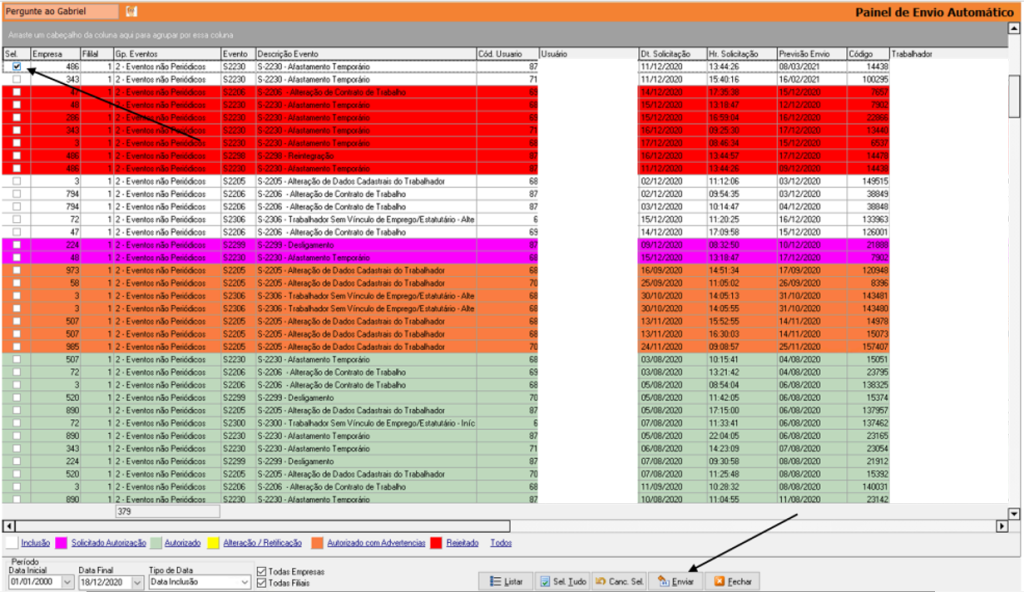Click the Cód. Usuario column header
Screen dimensions: 1024x592
pyautogui.click(x=508, y=54)
